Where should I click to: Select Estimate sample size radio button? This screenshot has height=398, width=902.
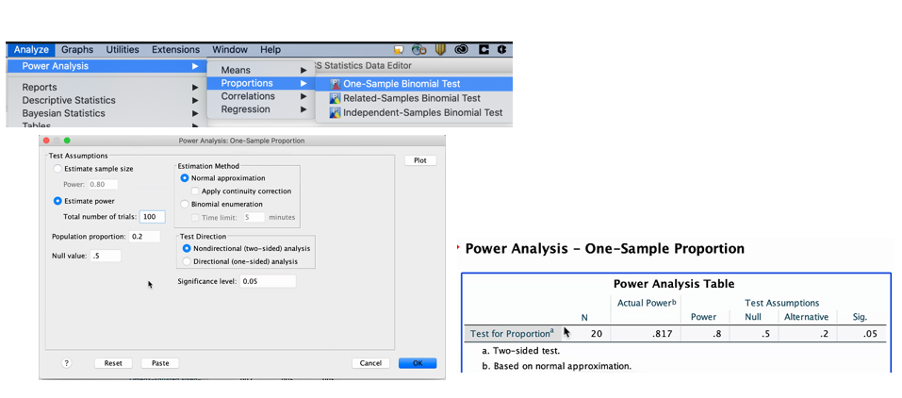tap(58, 169)
